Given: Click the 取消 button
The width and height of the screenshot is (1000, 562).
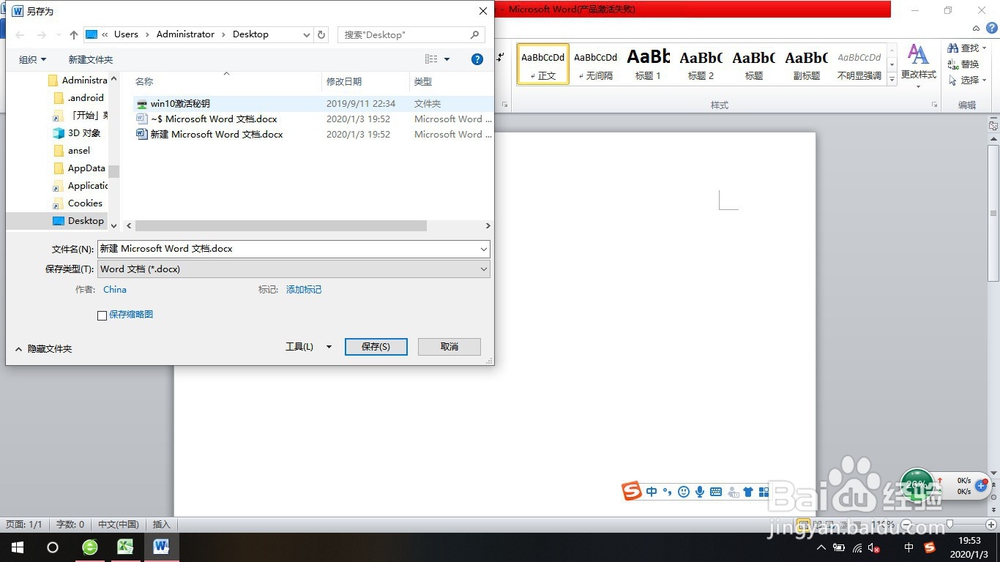Looking at the screenshot, I should click(449, 346).
